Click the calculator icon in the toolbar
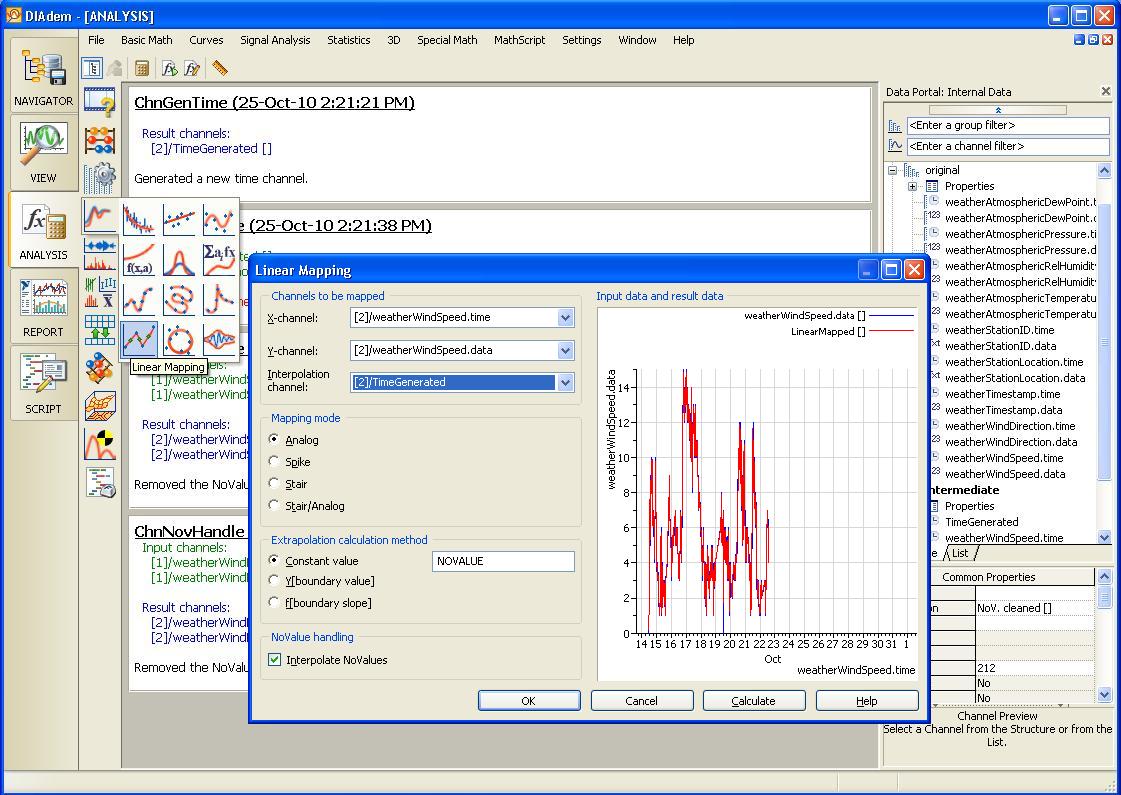 pyautogui.click(x=142, y=68)
